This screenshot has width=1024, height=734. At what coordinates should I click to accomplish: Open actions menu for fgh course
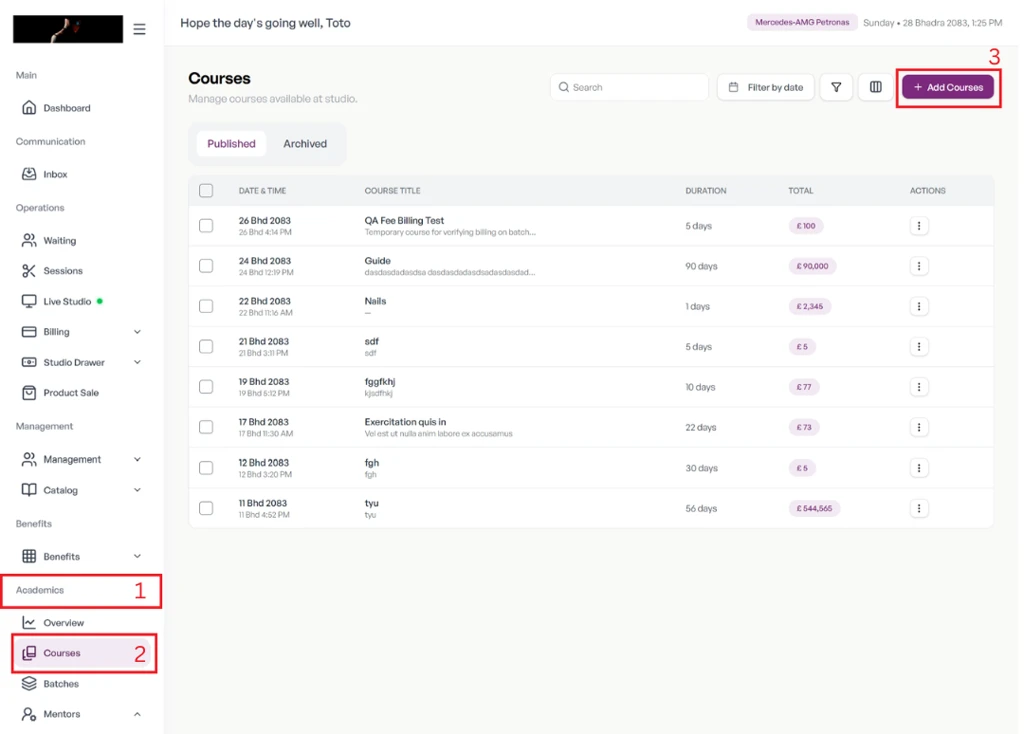click(919, 468)
